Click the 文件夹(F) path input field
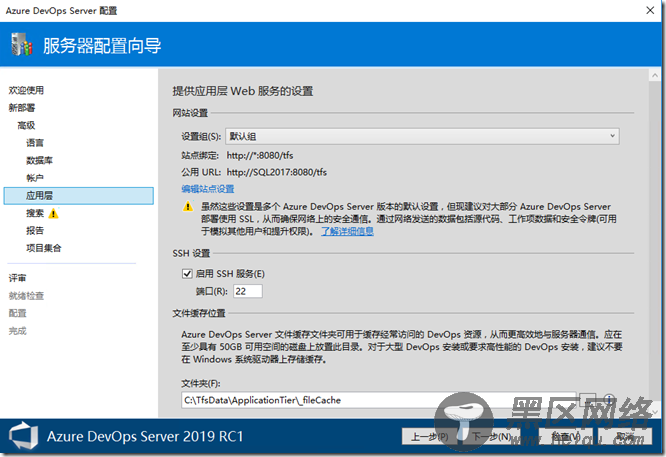This screenshot has height=457, width=666. pyautogui.click(x=378, y=400)
